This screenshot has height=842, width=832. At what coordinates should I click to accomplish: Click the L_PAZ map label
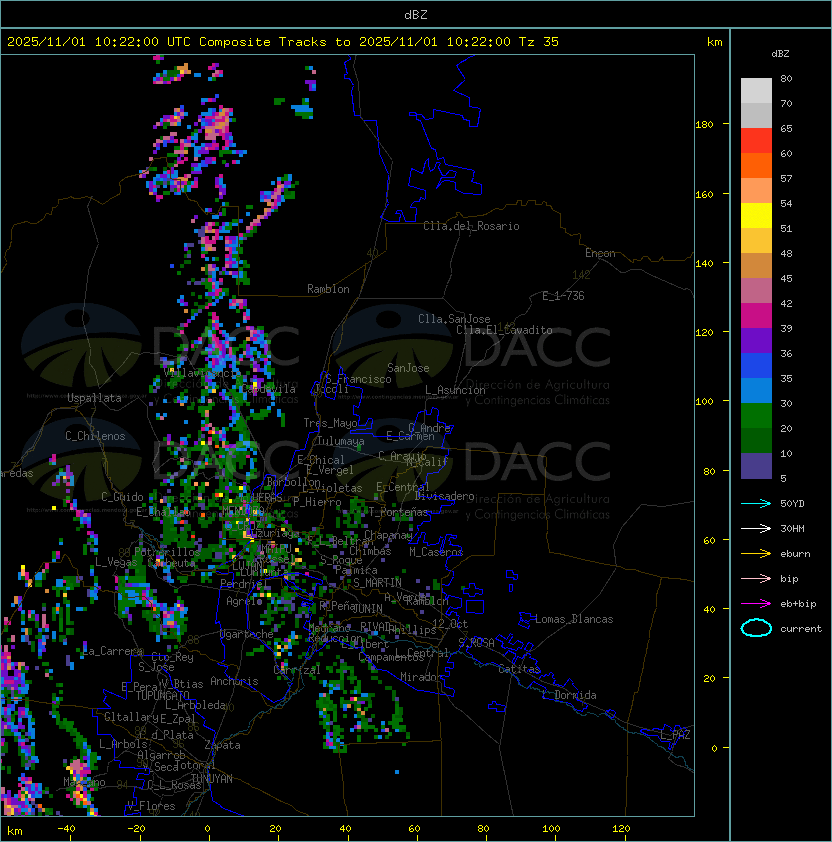(675, 734)
